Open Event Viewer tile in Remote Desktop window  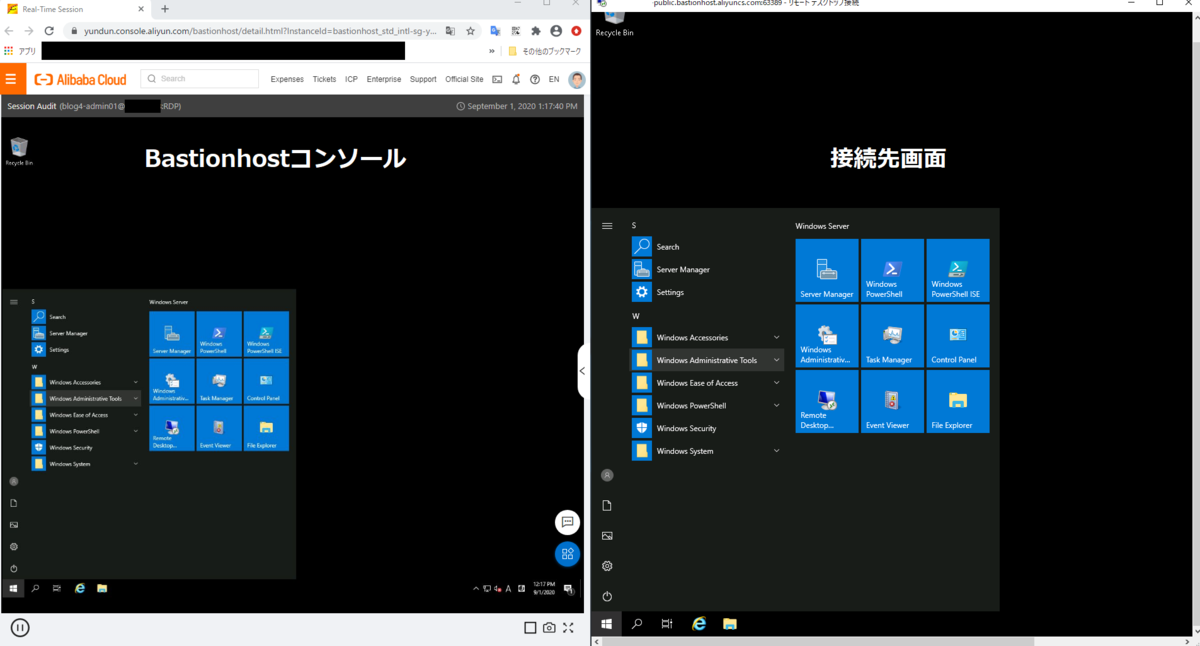click(892, 401)
